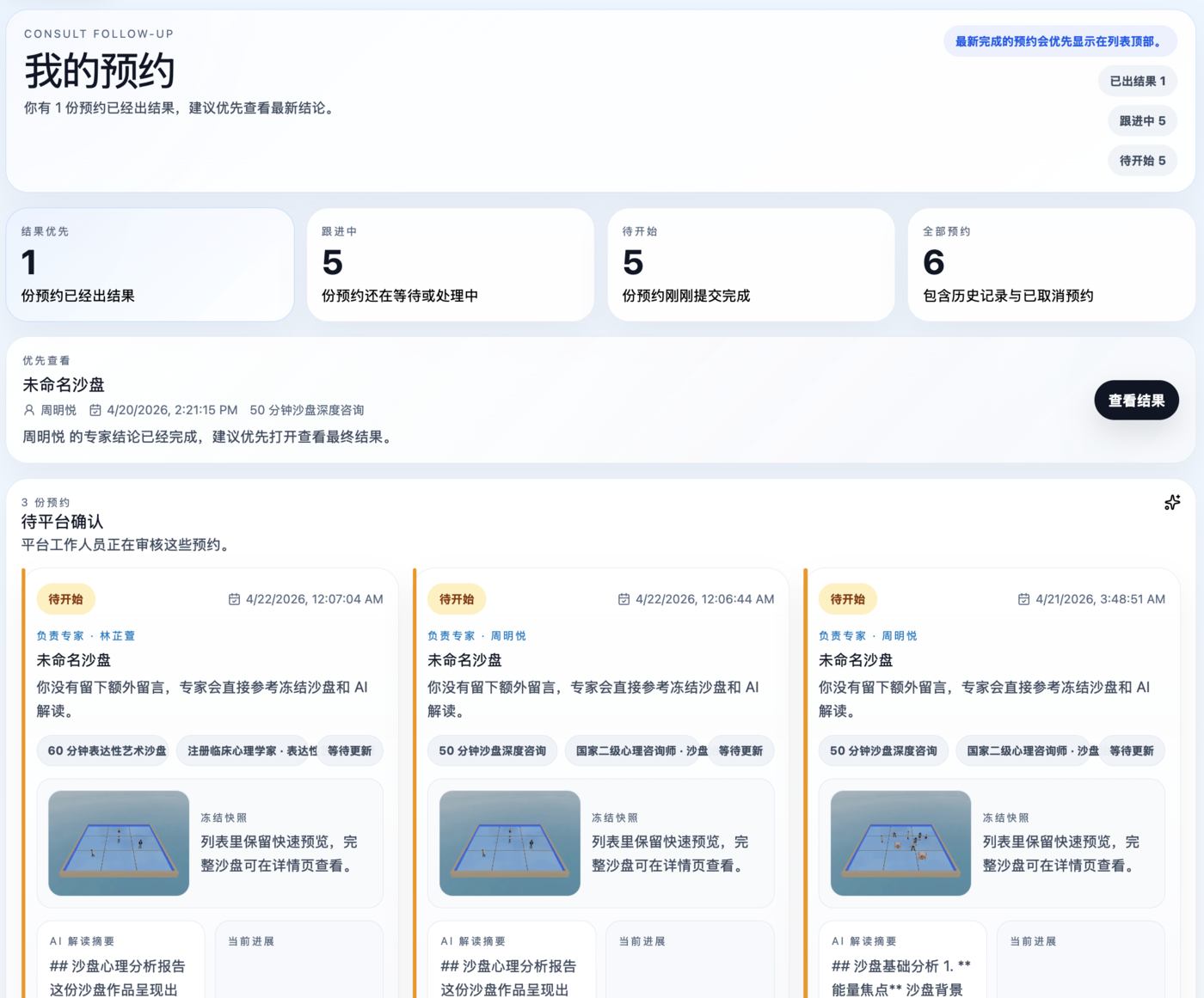
Task: Click AI 解读摘要 panel on 林芷萱 card
Action: click(121, 959)
